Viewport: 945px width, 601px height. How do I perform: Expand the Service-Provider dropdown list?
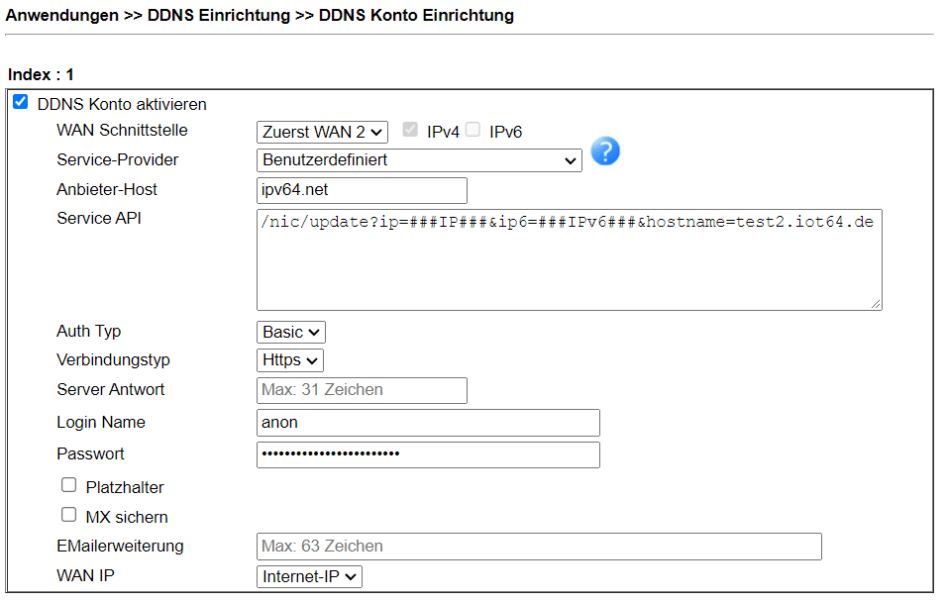418,160
